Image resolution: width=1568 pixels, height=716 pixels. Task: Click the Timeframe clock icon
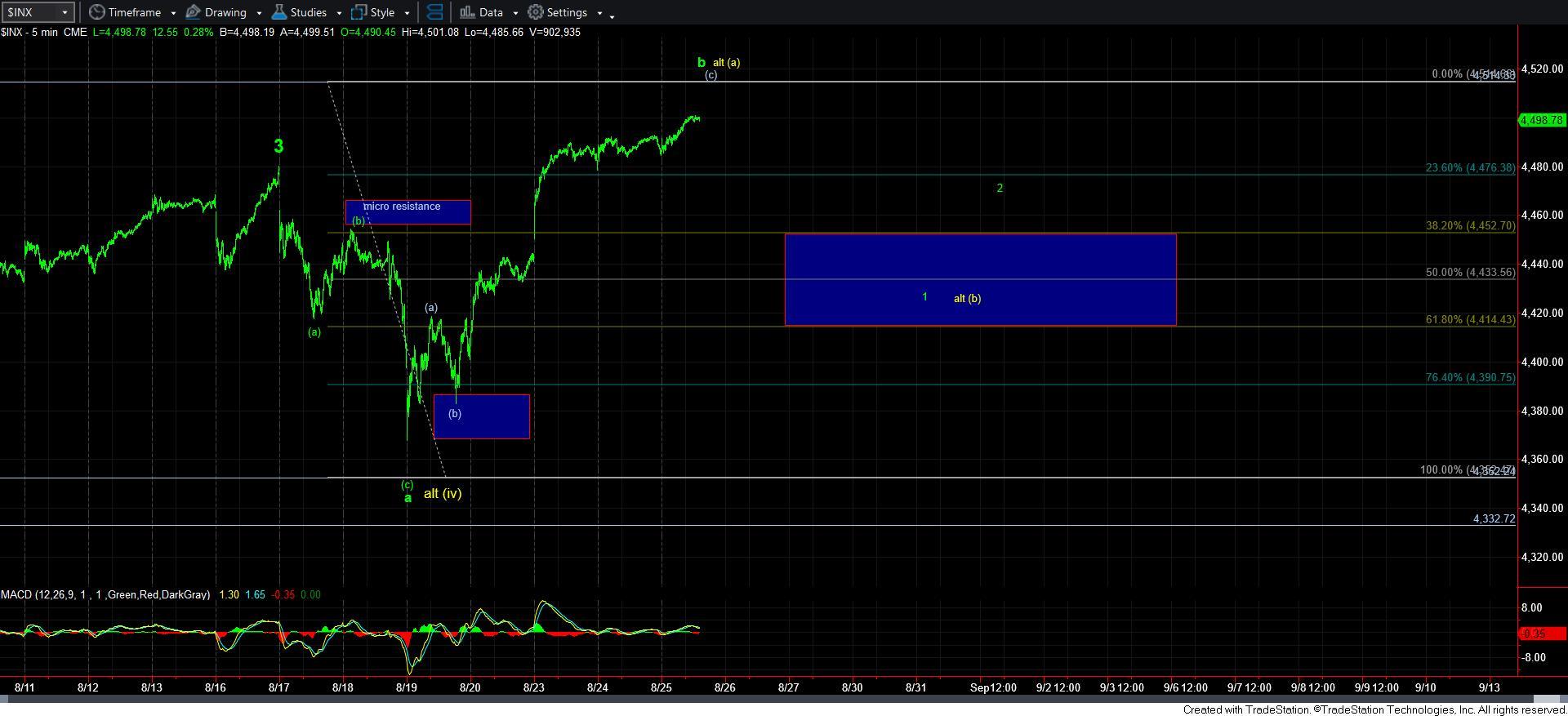click(96, 12)
